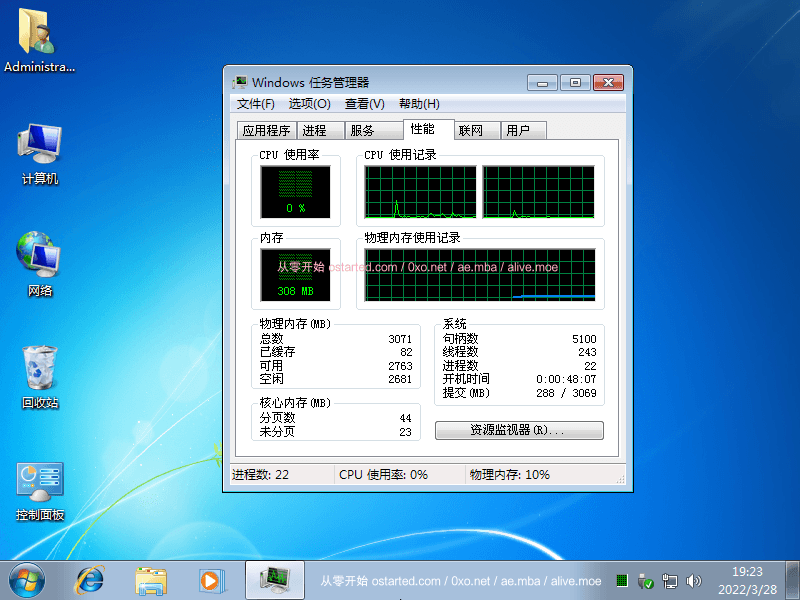
Task: Click the volume speaker tray icon
Action: 693,581
